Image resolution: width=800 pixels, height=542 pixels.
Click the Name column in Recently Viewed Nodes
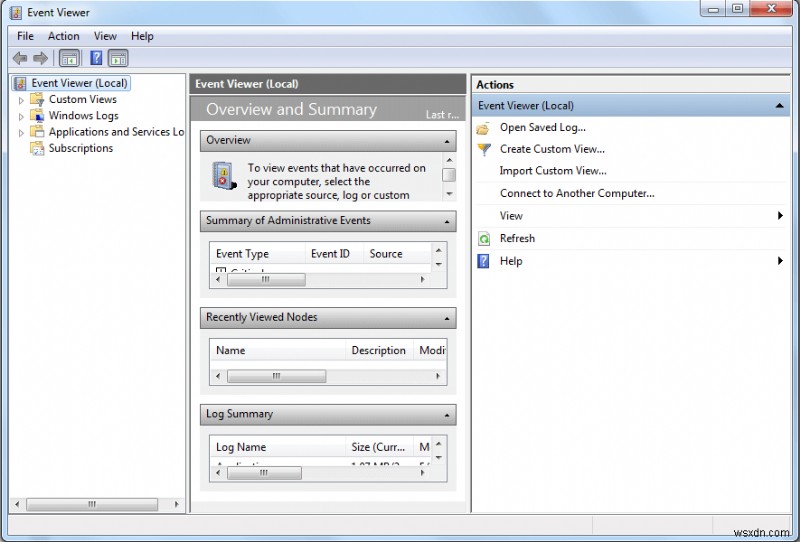tap(278, 351)
